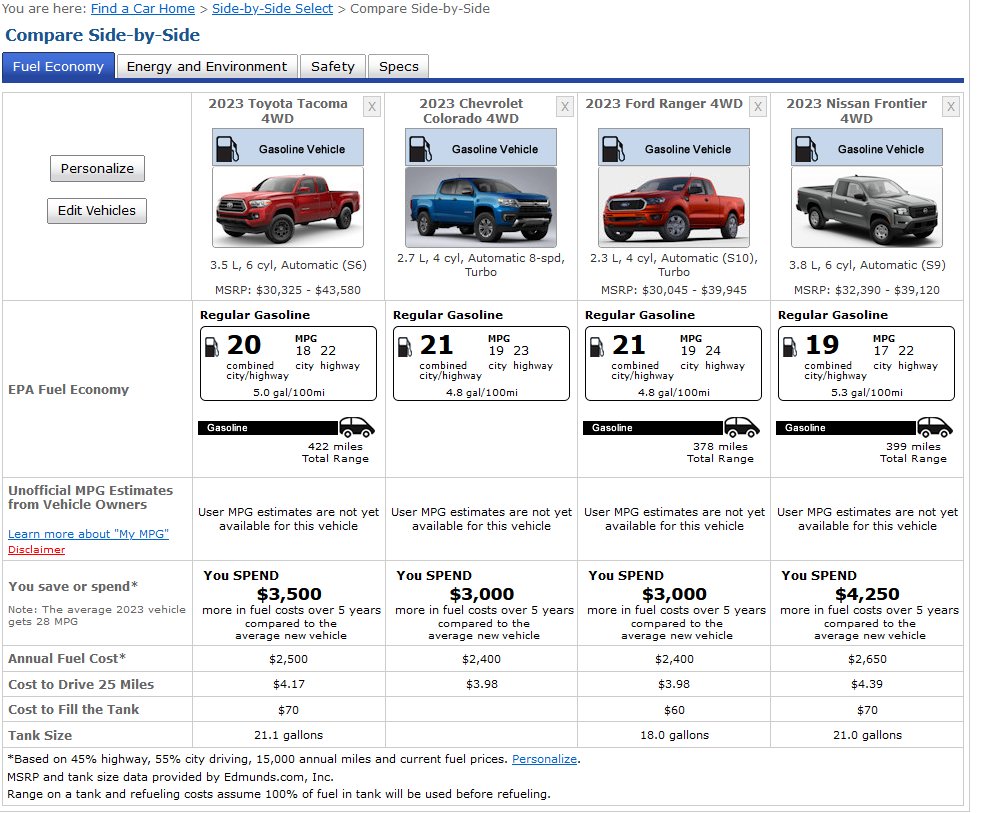Click the pump icon beside Ranger's 21 MPG
Viewport: 983px width, 813px height.
(597, 347)
